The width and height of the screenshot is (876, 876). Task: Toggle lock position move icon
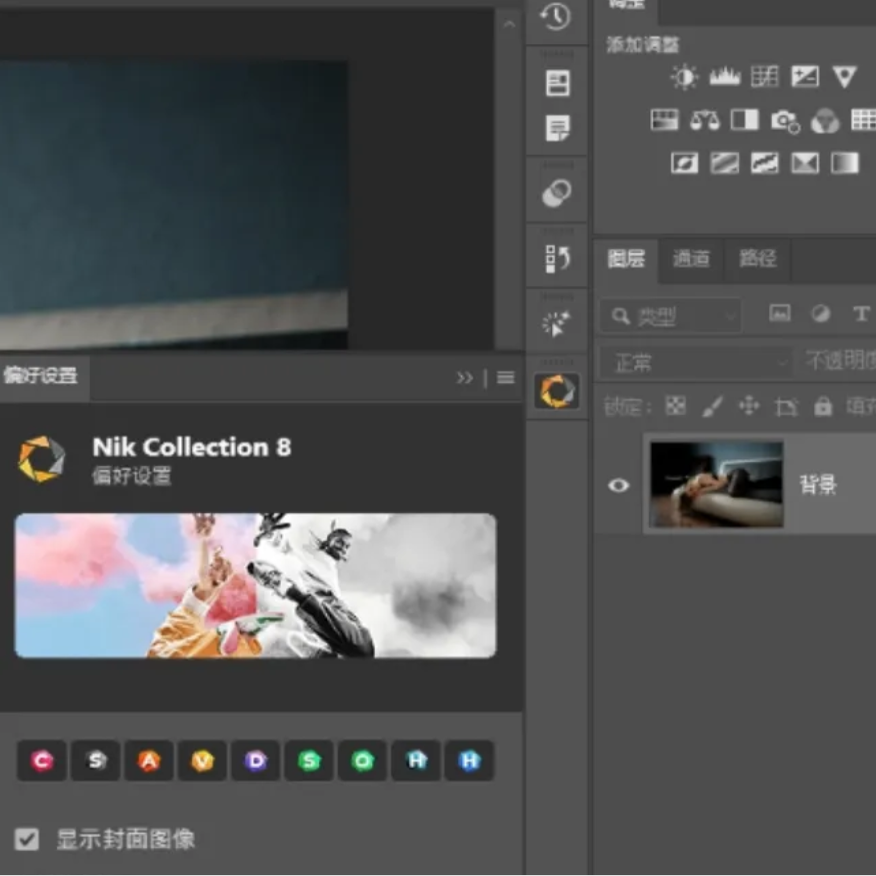749,406
